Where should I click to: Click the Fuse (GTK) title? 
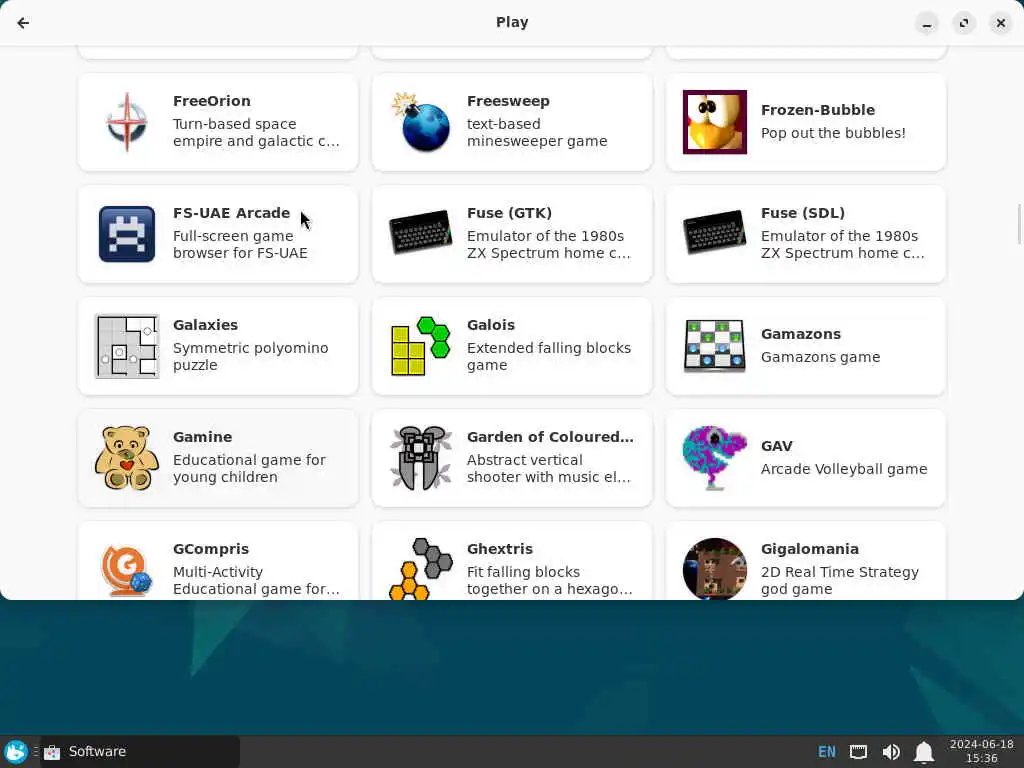point(509,213)
